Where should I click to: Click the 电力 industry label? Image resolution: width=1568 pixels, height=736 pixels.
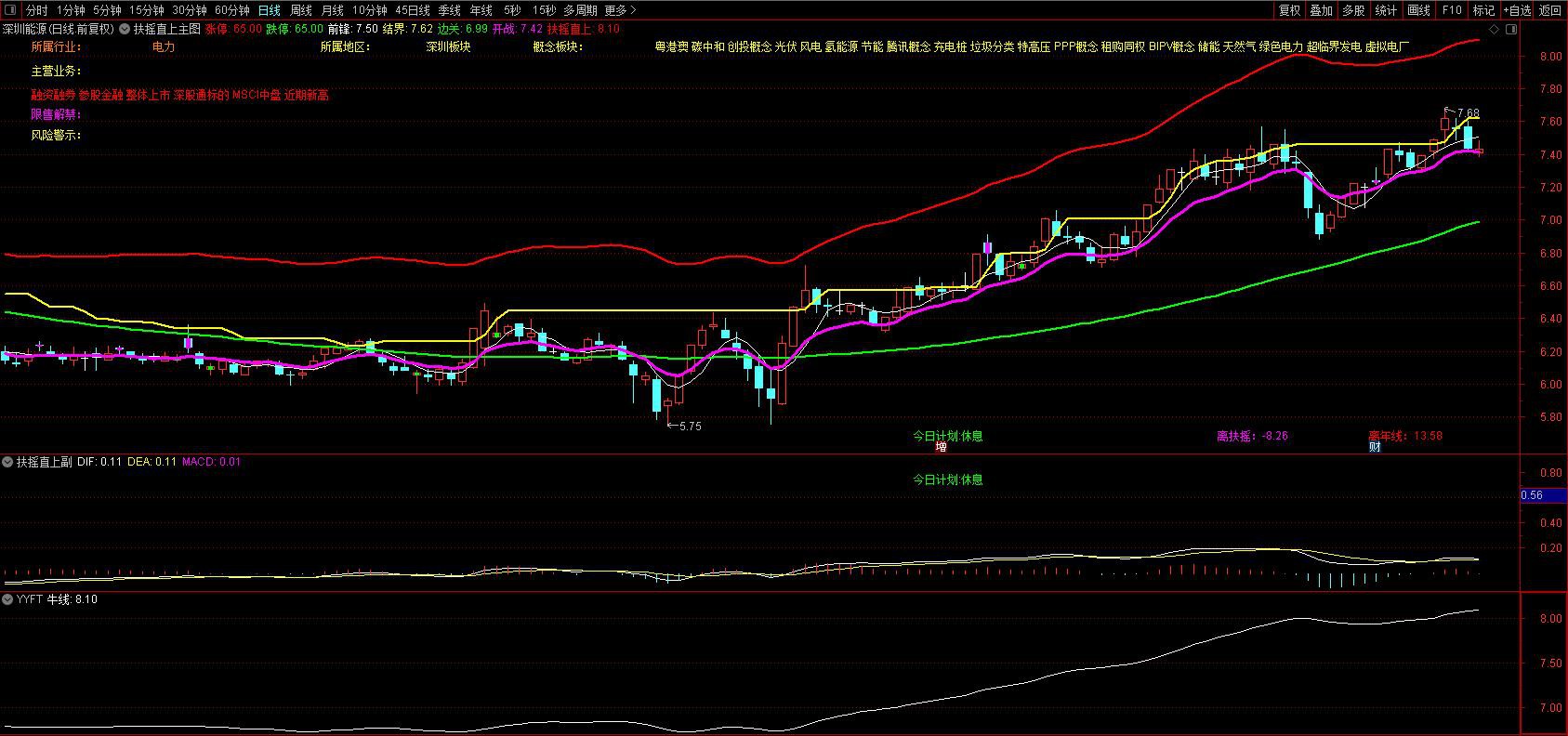[164, 46]
